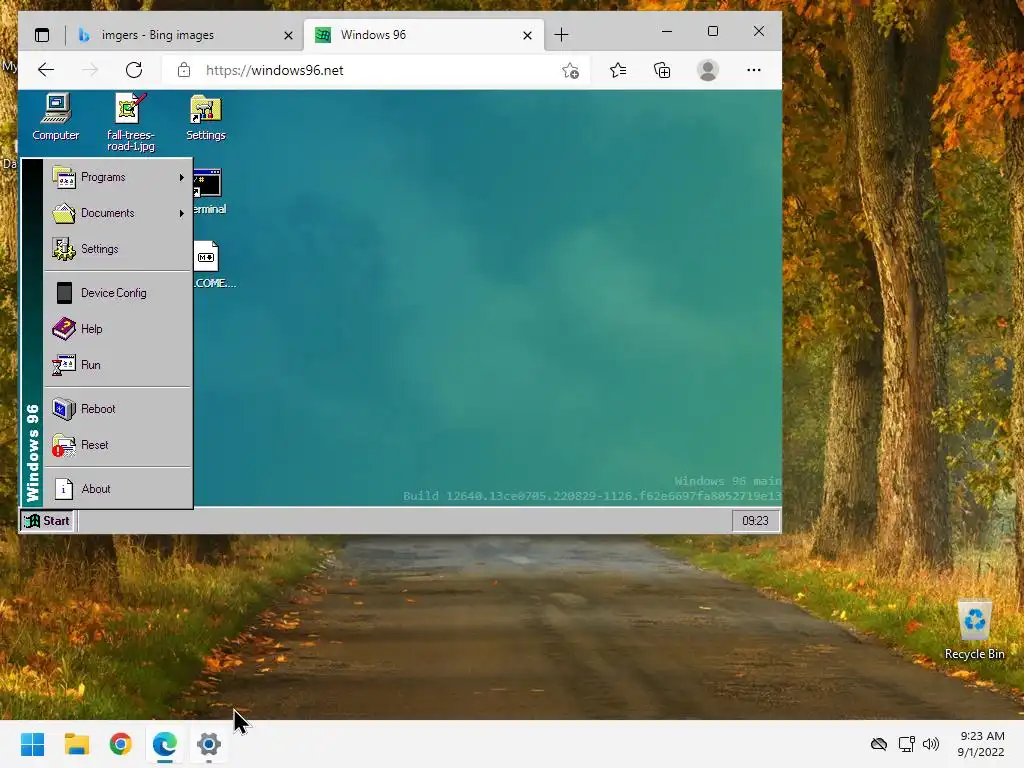Click the Documents submenu arrow
The image size is (1024, 768).
point(182,213)
